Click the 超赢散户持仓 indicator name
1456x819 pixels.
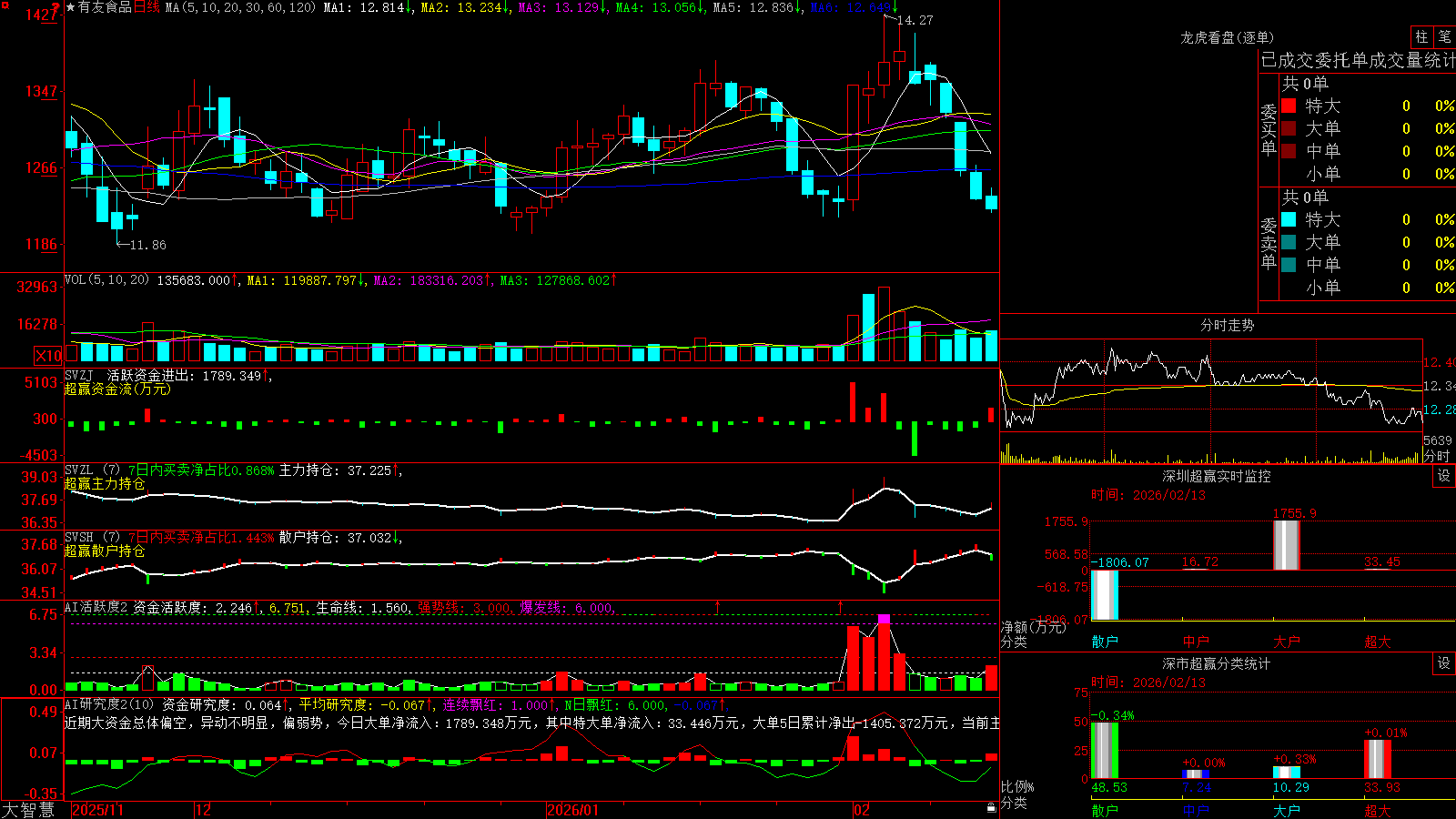(x=105, y=551)
